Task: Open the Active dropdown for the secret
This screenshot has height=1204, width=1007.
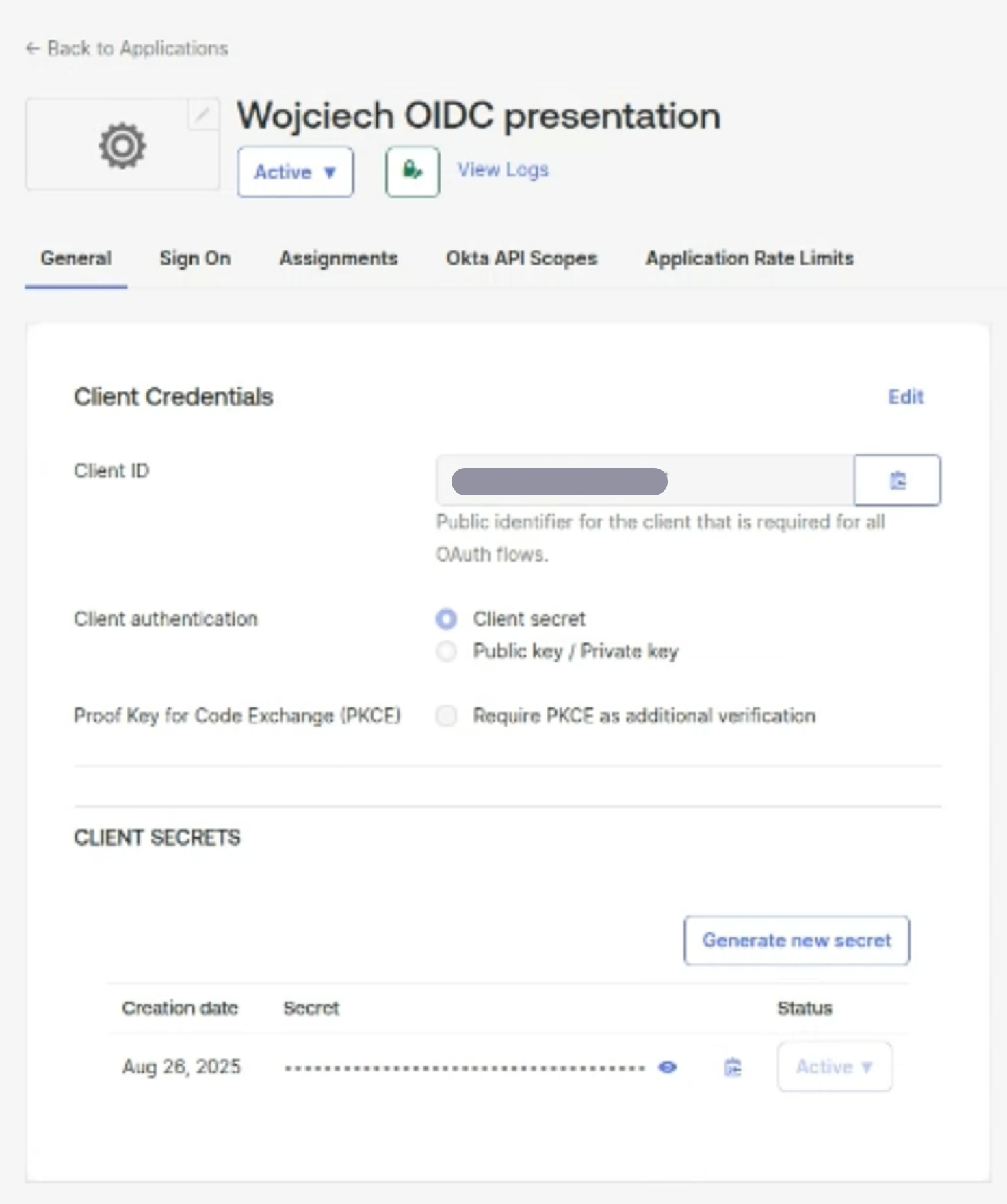Action: [x=834, y=1066]
